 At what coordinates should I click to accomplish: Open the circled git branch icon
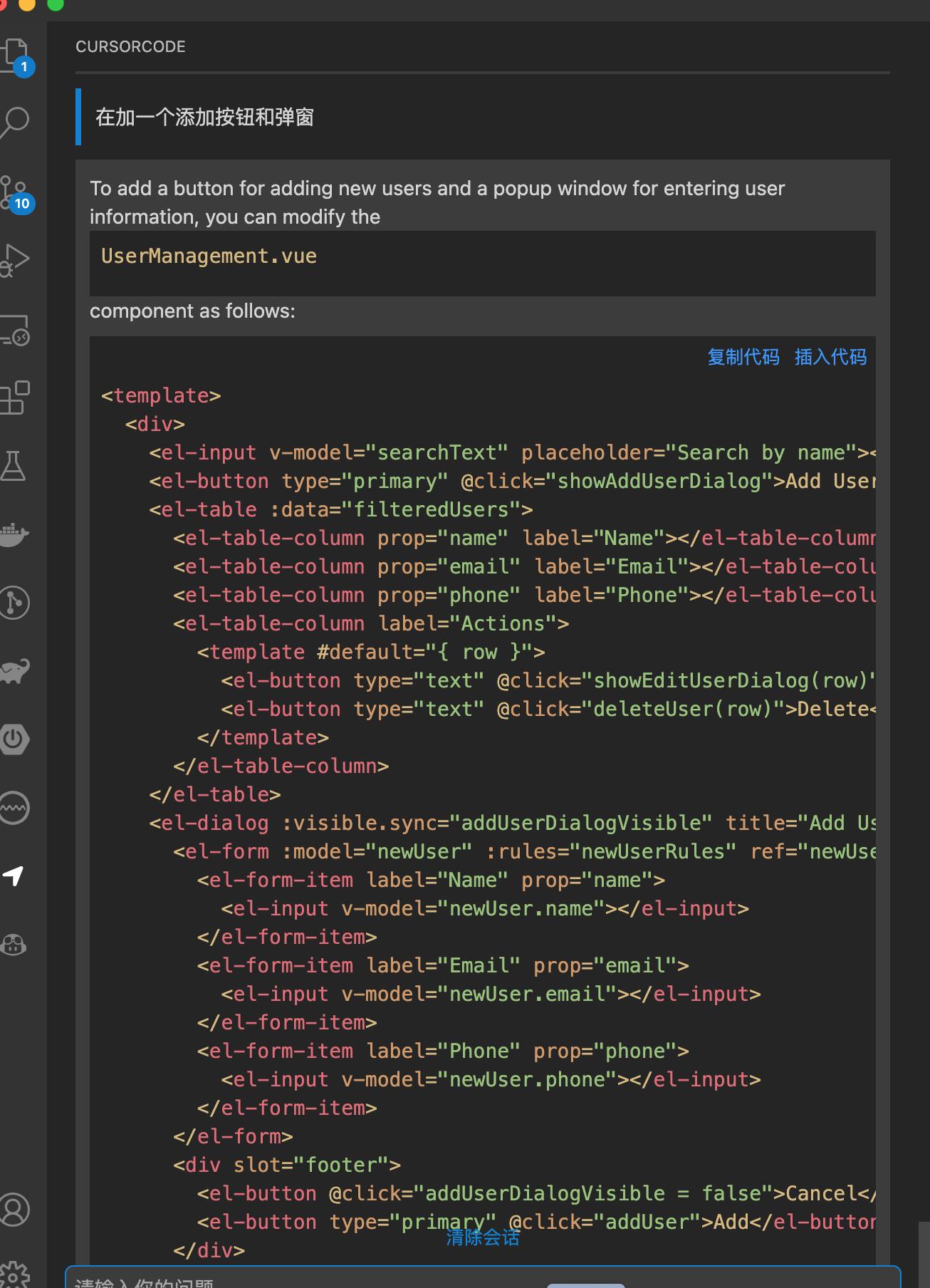[x=14, y=603]
